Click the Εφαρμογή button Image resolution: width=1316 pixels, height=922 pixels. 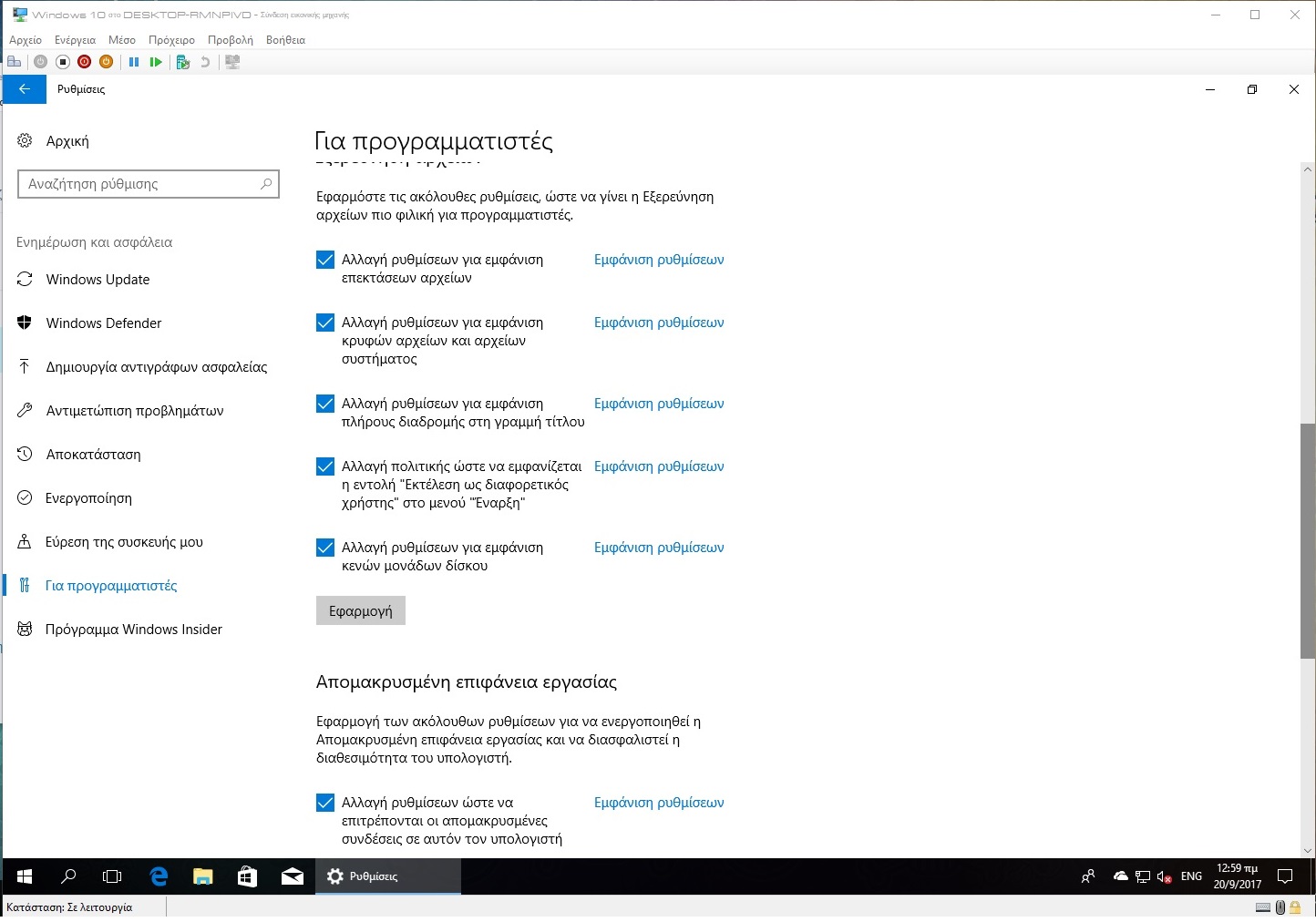click(361, 610)
